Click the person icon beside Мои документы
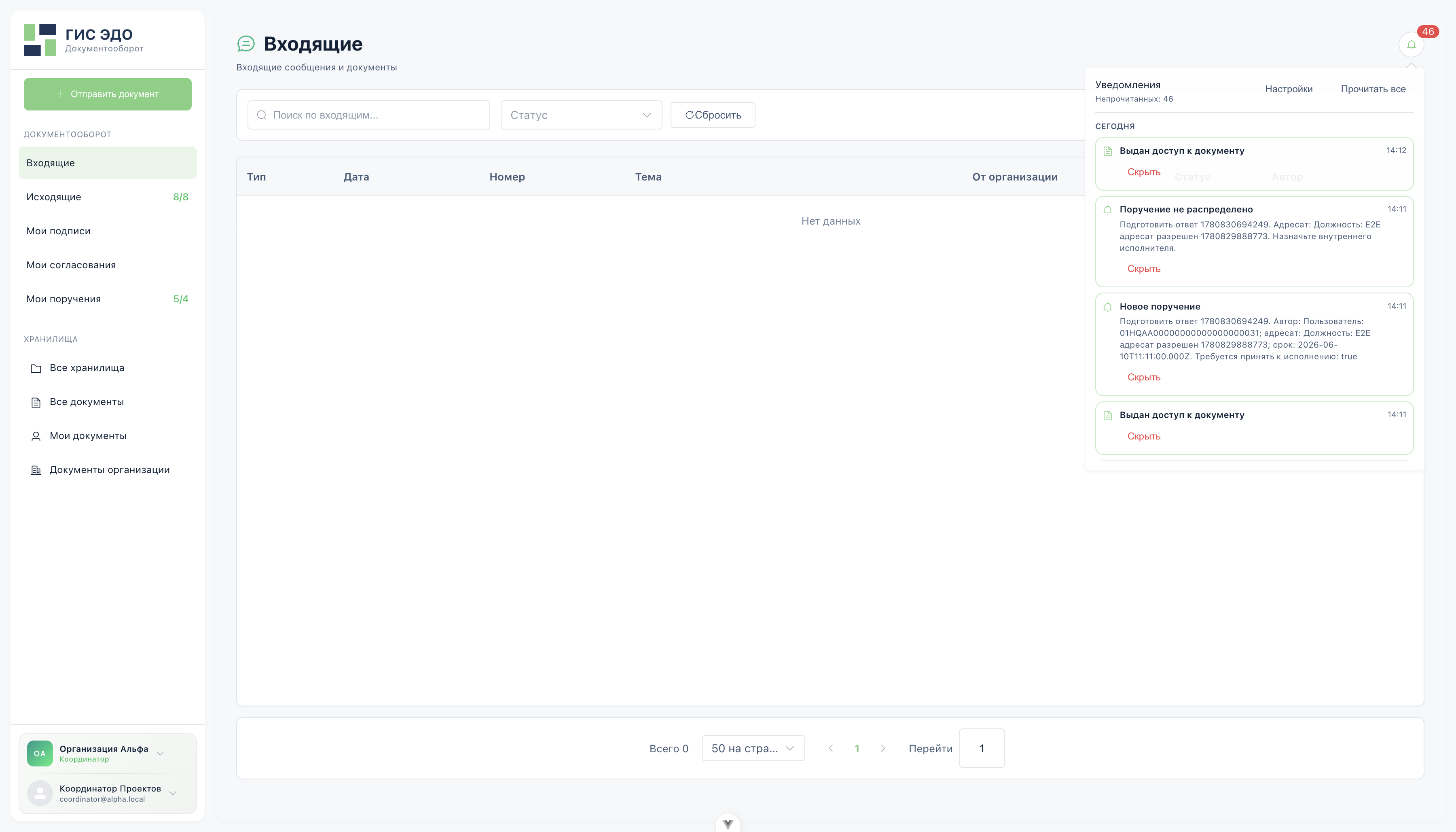Viewport: 1456px width, 832px height. (x=36, y=437)
